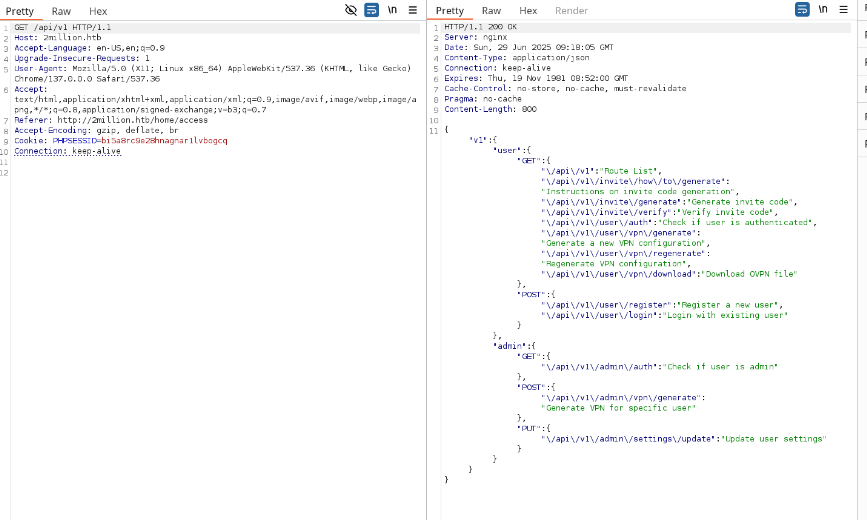Click the 'Verify invite code' value

coord(725,212)
